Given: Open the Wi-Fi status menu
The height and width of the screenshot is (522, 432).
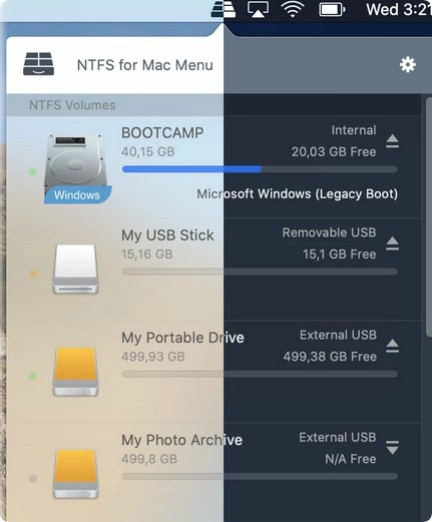Looking at the screenshot, I should click(x=292, y=9).
